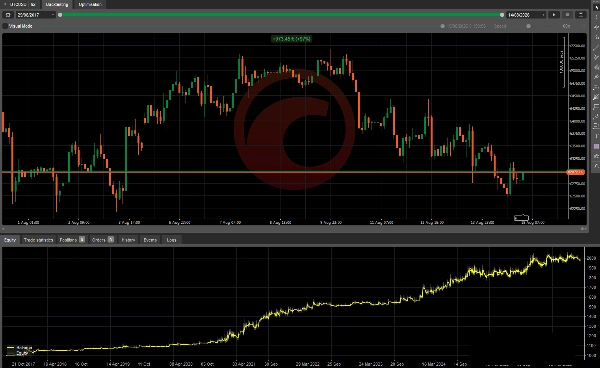Start the backtest with the play button
Image resolution: width=600 pixels, height=368 pixels.
[x=554, y=15]
